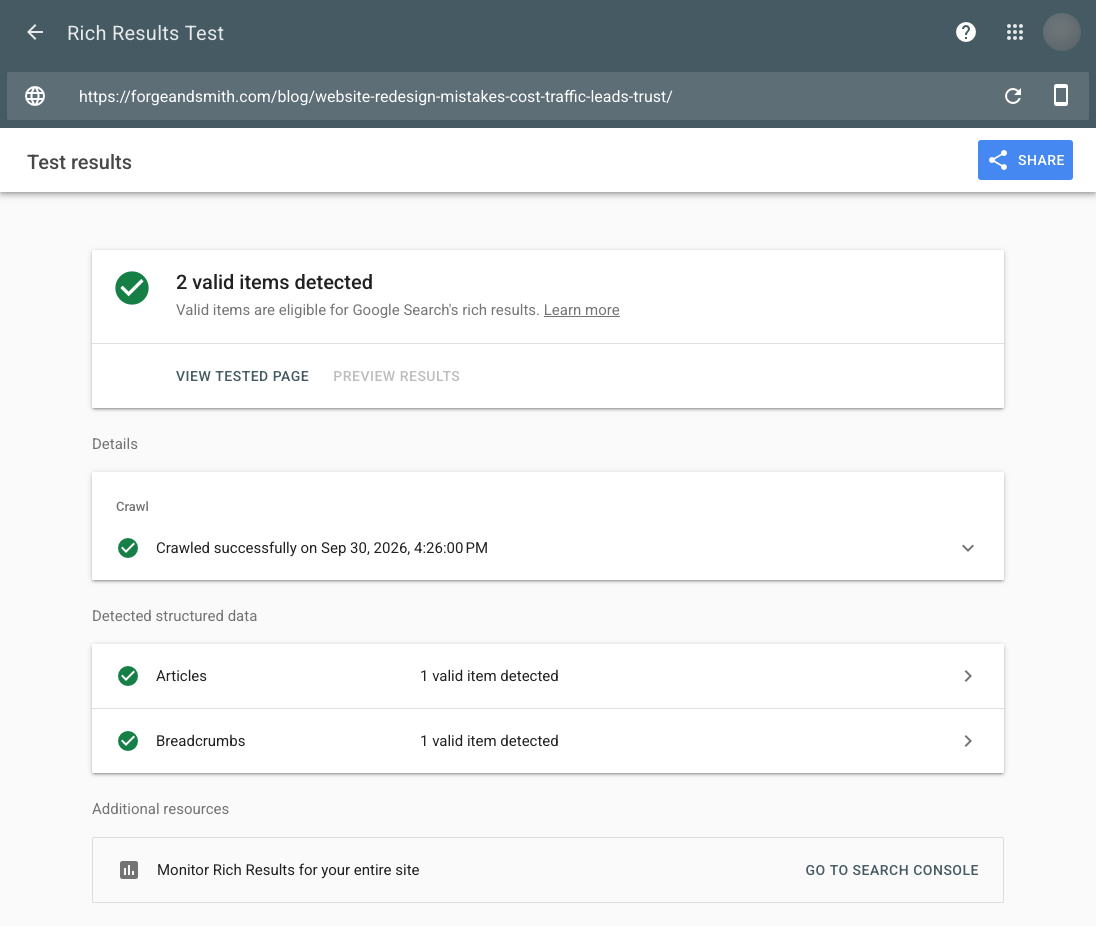Expand the Crawl details chevron
The width and height of the screenshot is (1096, 926).
pyautogui.click(x=967, y=548)
